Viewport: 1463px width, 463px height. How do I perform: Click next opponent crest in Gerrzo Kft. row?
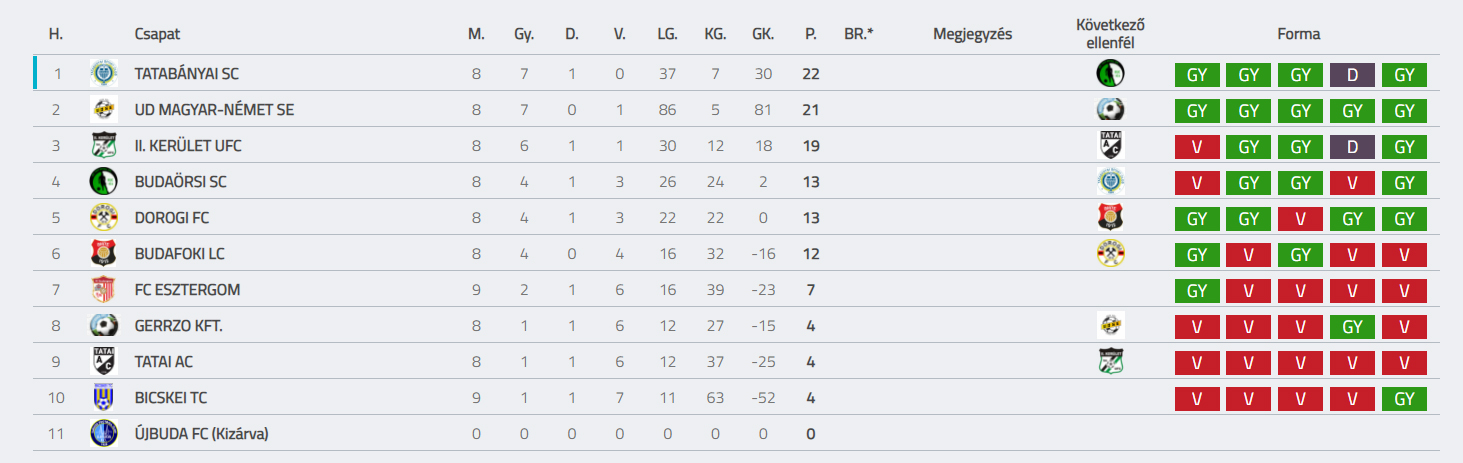pyautogui.click(x=1110, y=325)
